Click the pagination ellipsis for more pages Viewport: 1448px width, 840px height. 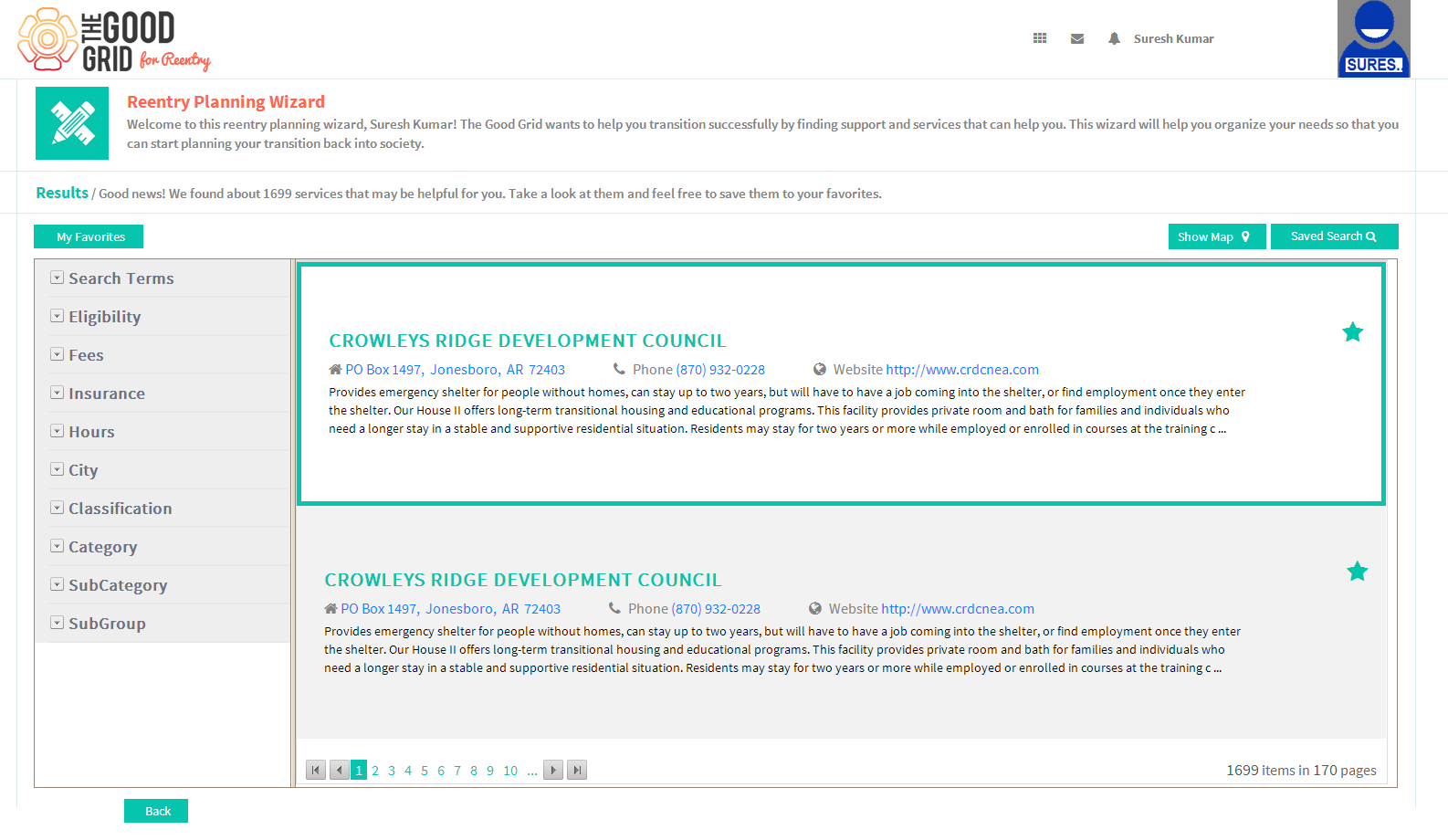(532, 771)
